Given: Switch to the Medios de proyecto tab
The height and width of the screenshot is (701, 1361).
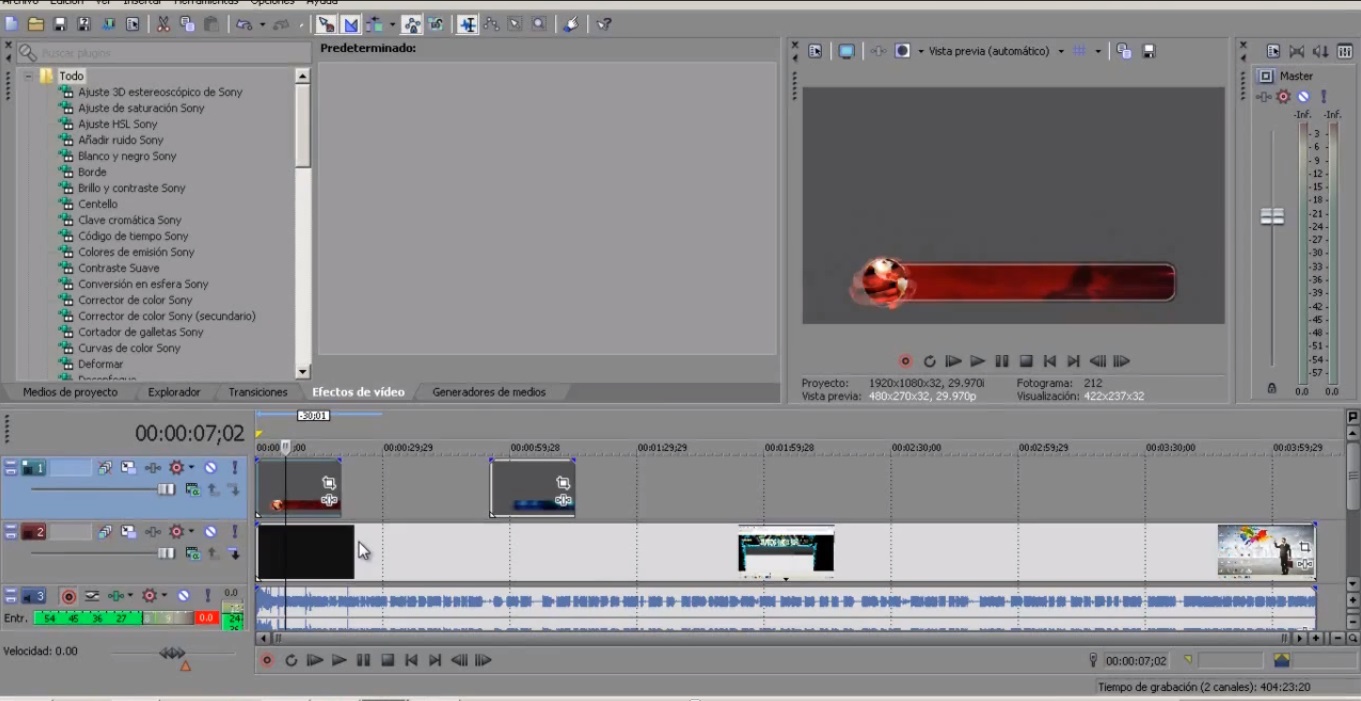Looking at the screenshot, I should coord(70,392).
